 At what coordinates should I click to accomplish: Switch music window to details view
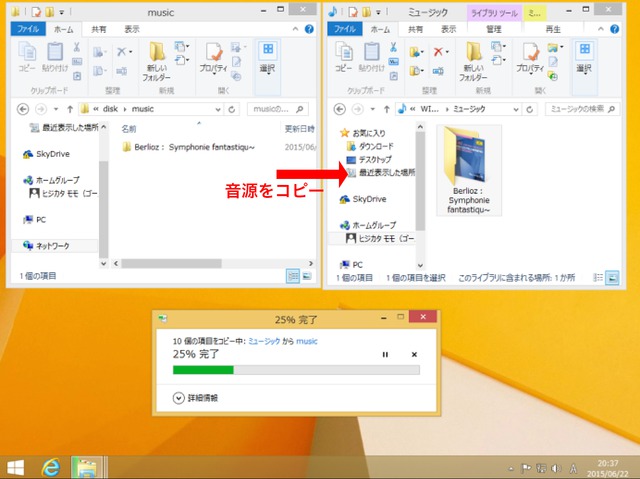coord(293,275)
